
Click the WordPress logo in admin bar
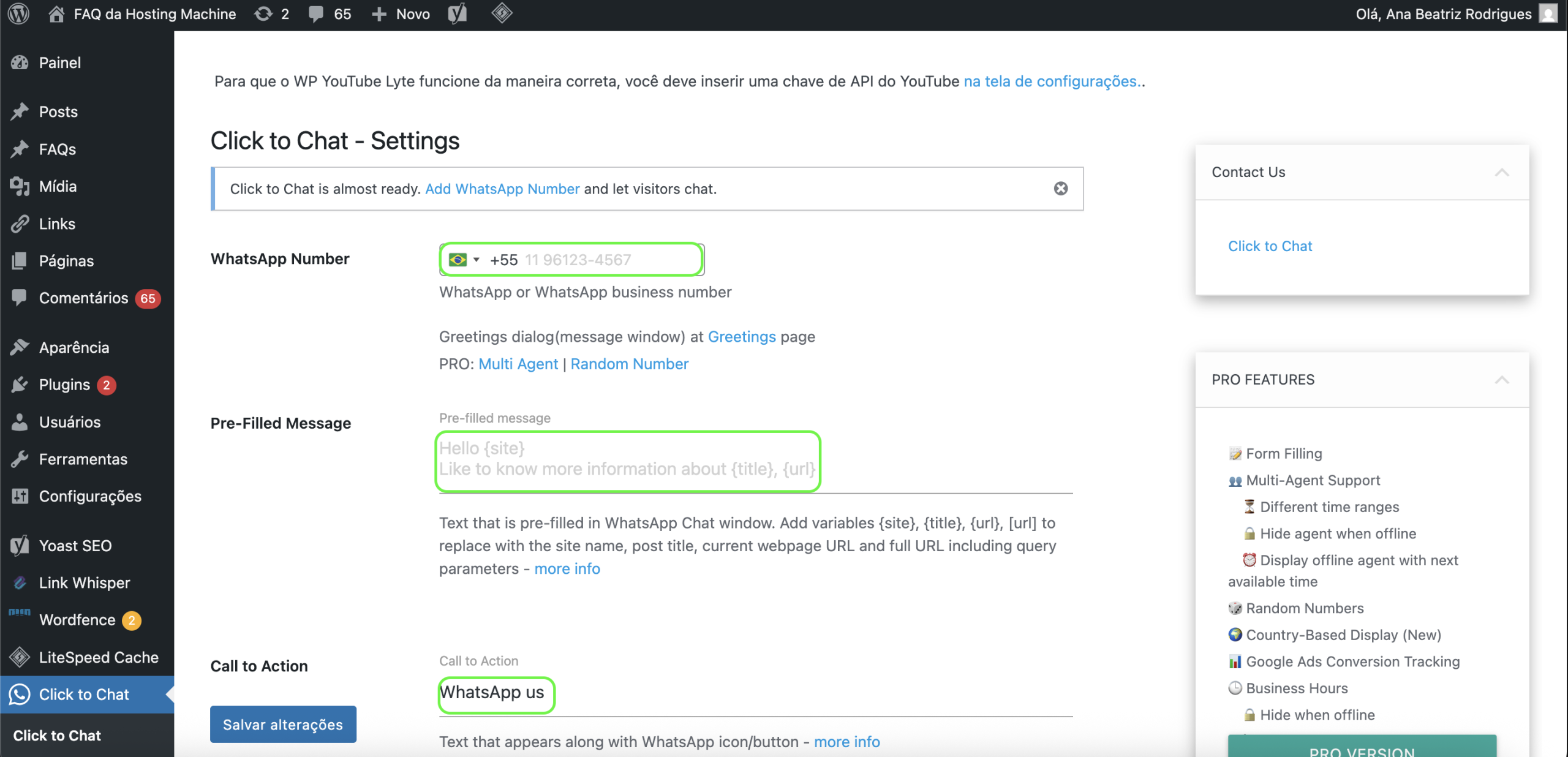[19, 13]
